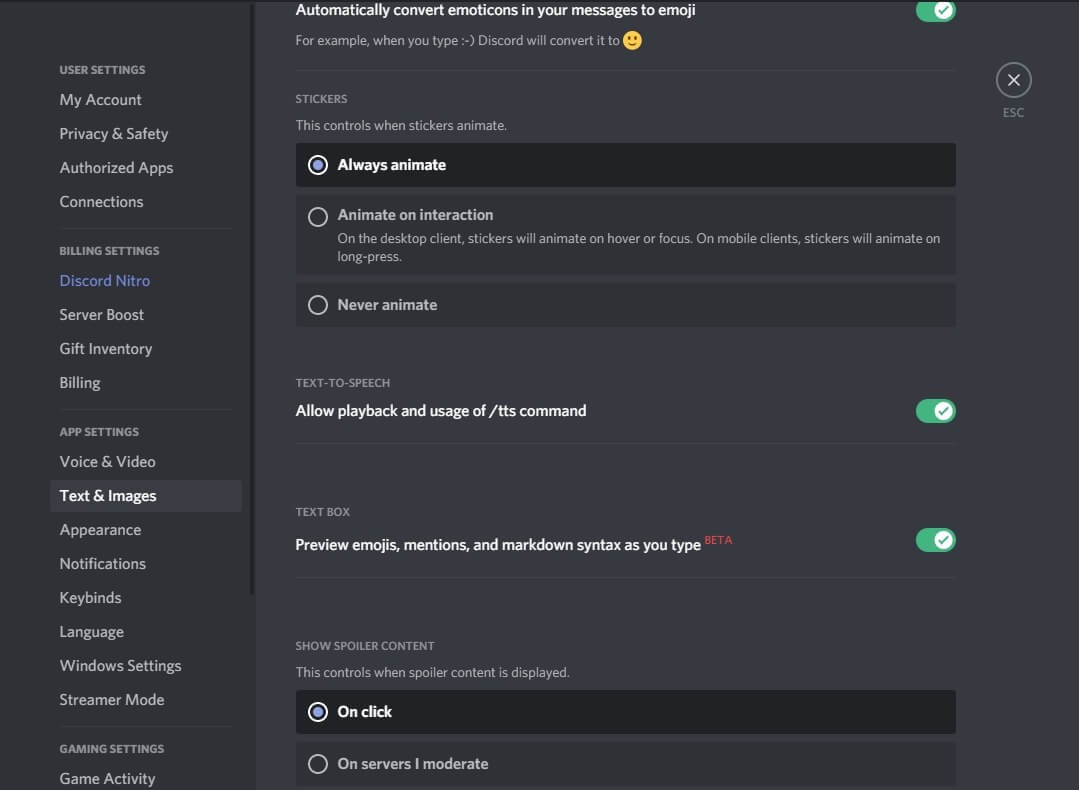Open Game Activity settings

[x=108, y=779]
